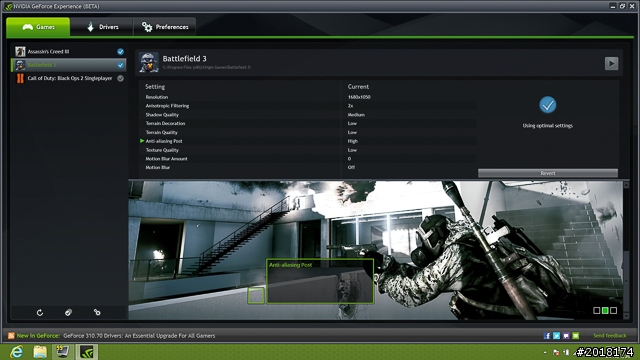Refresh the games list
Screen dimensions: 640x360
pyautogui.click(x=40, y=312)
